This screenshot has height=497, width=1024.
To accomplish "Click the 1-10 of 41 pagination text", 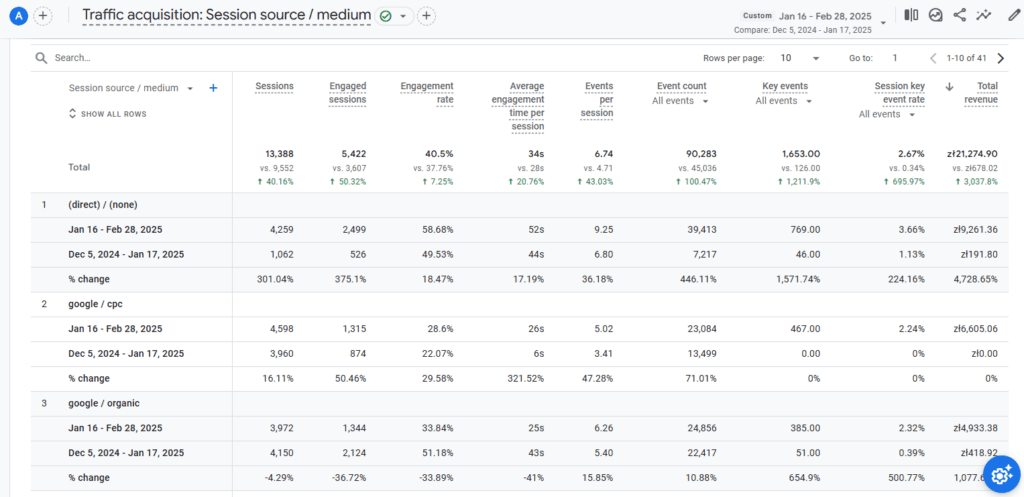I will pyautogui.click(x=967, y=58).
